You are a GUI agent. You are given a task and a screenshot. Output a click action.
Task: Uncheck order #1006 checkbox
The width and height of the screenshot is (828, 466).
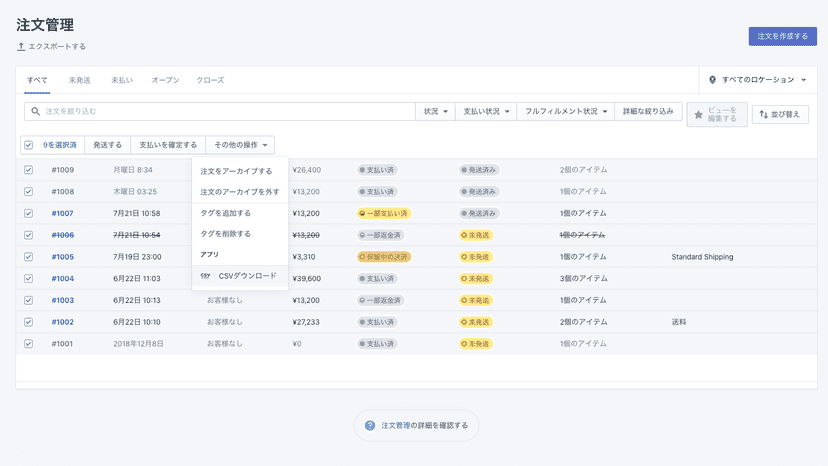pos(29,235)
